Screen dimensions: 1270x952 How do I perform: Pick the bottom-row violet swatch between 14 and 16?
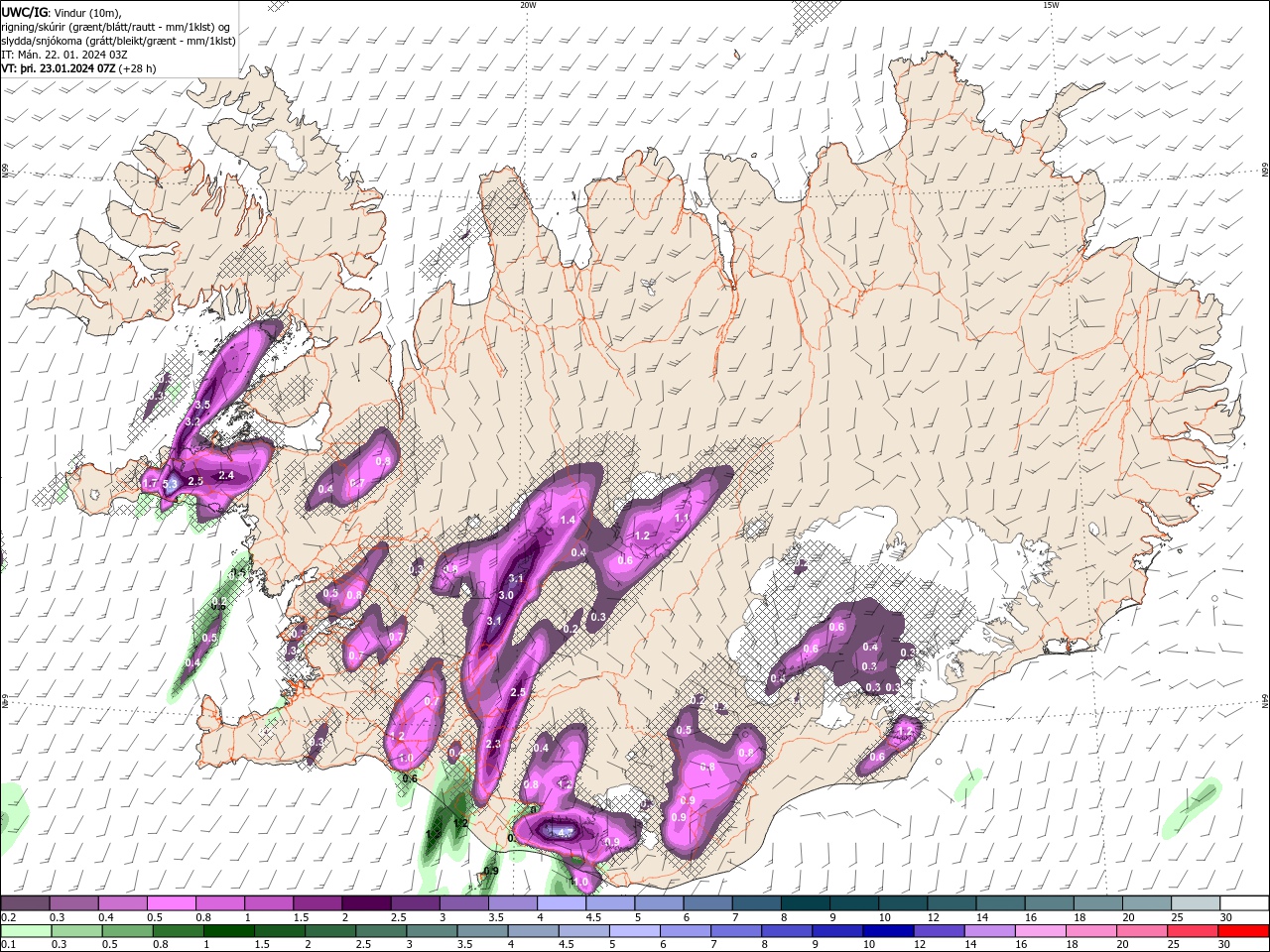[989, 931]
